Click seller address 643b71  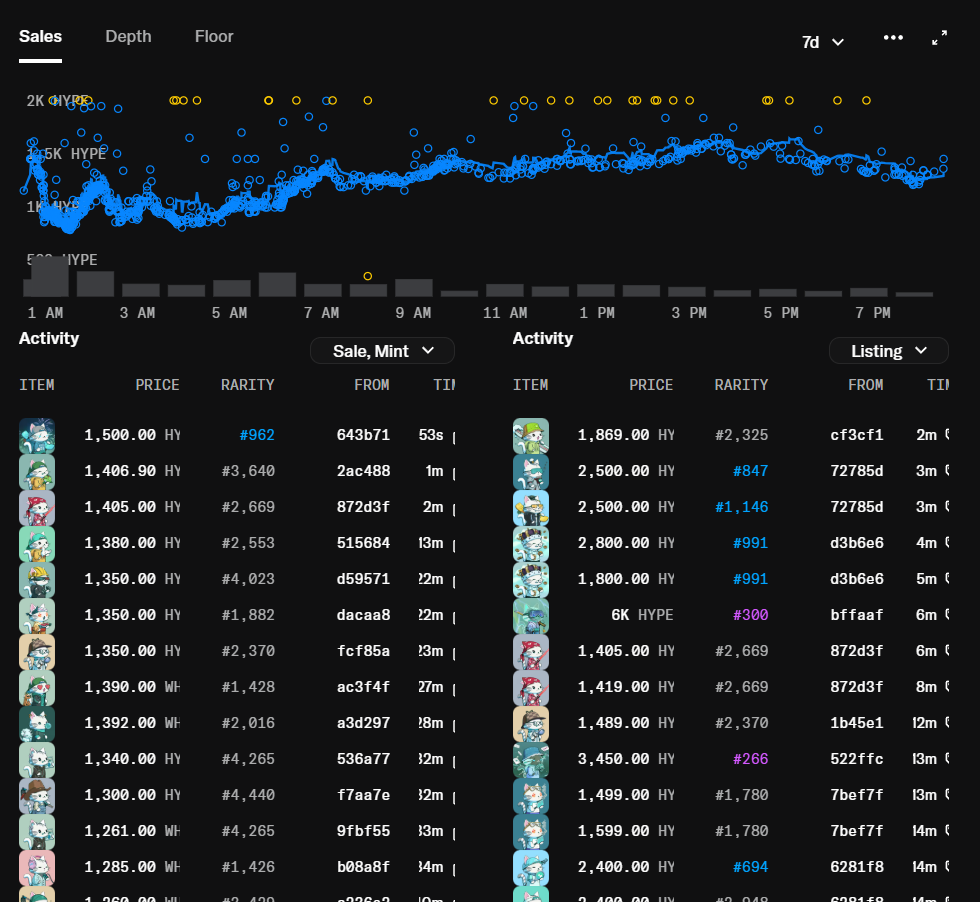point(363,436)
